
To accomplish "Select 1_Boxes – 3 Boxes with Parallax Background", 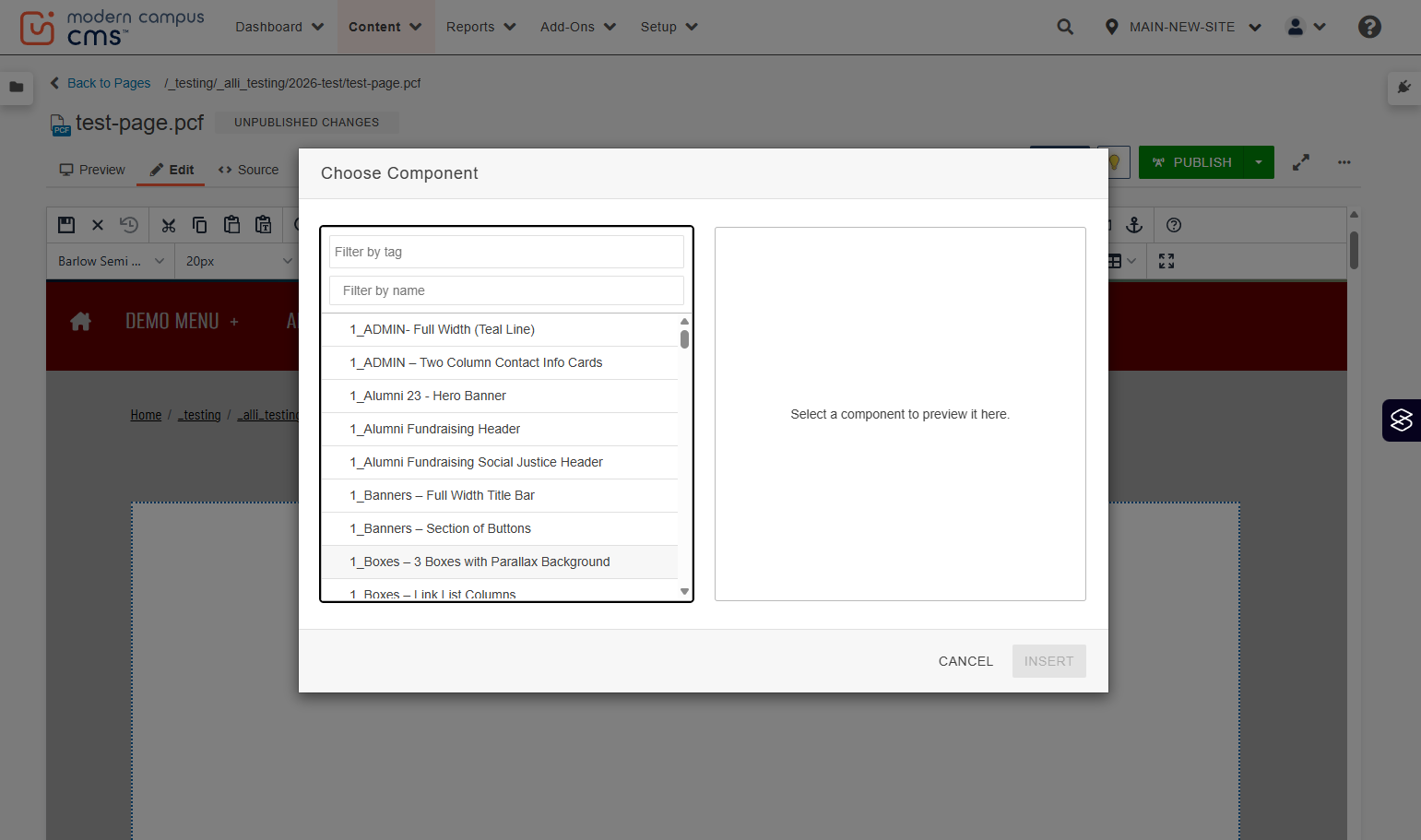I will click(499, 562).
